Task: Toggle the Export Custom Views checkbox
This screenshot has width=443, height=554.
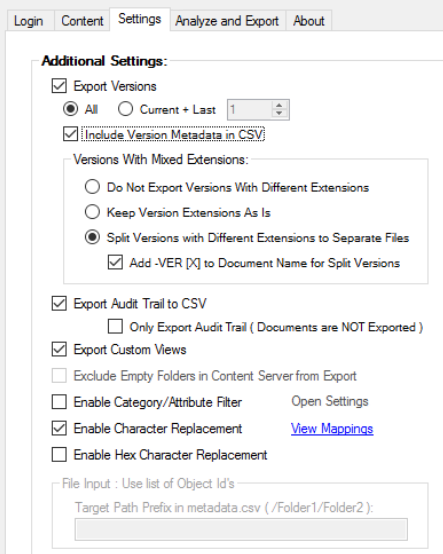Action: (59, 349)
